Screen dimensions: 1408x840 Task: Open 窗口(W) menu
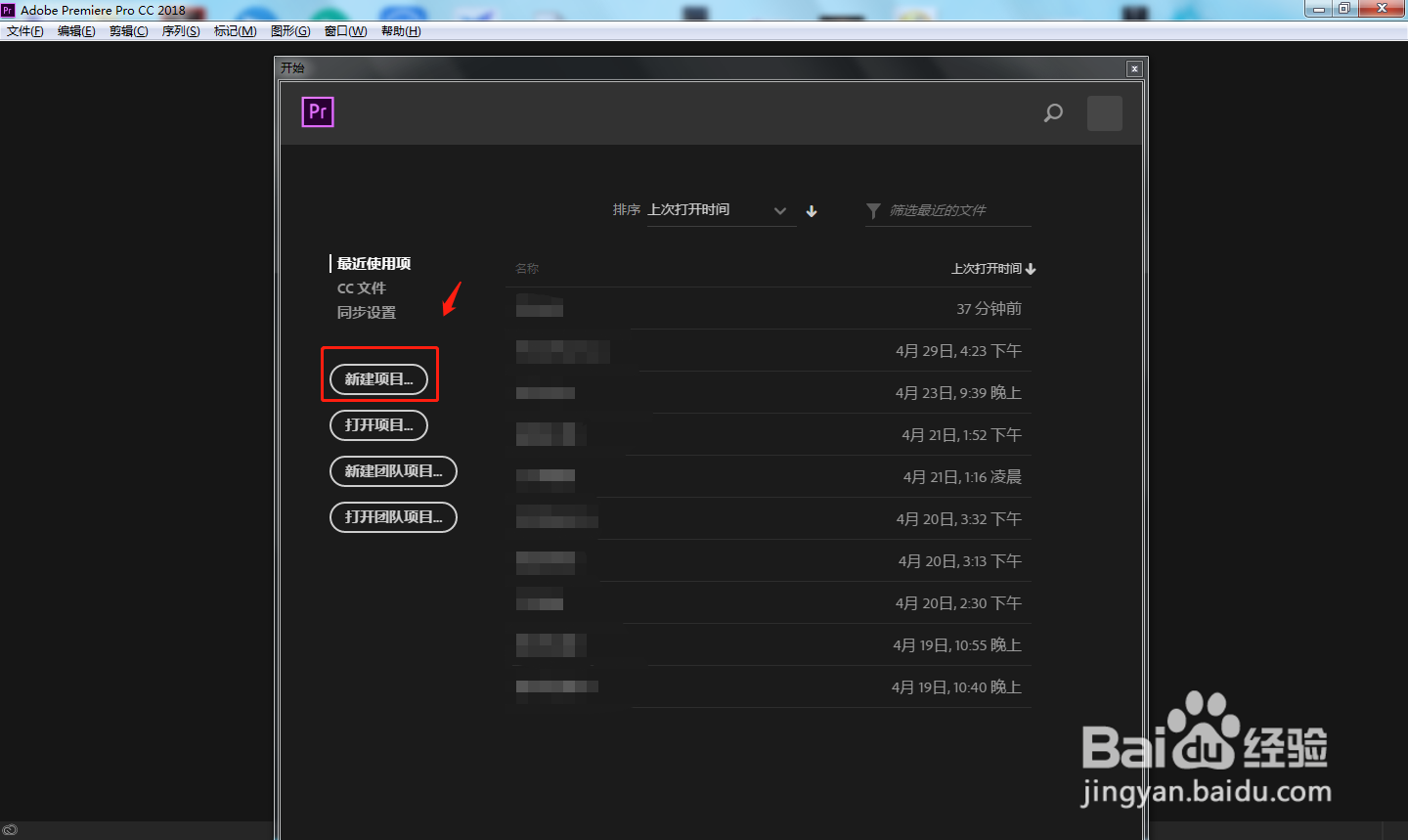tap(346, 31)
